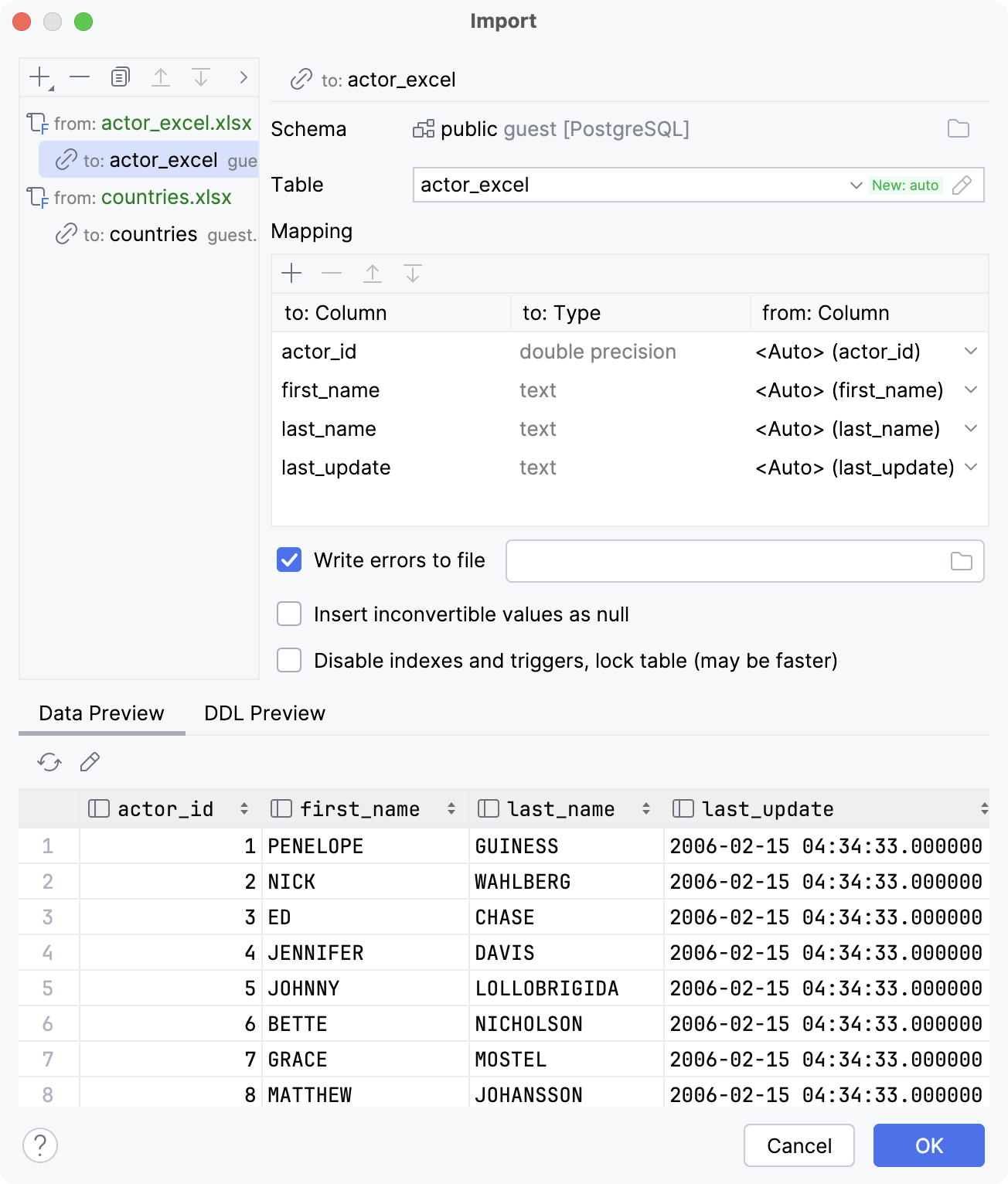Cancel the Import dialog

pyautogui.click(x=799, y=1145)
